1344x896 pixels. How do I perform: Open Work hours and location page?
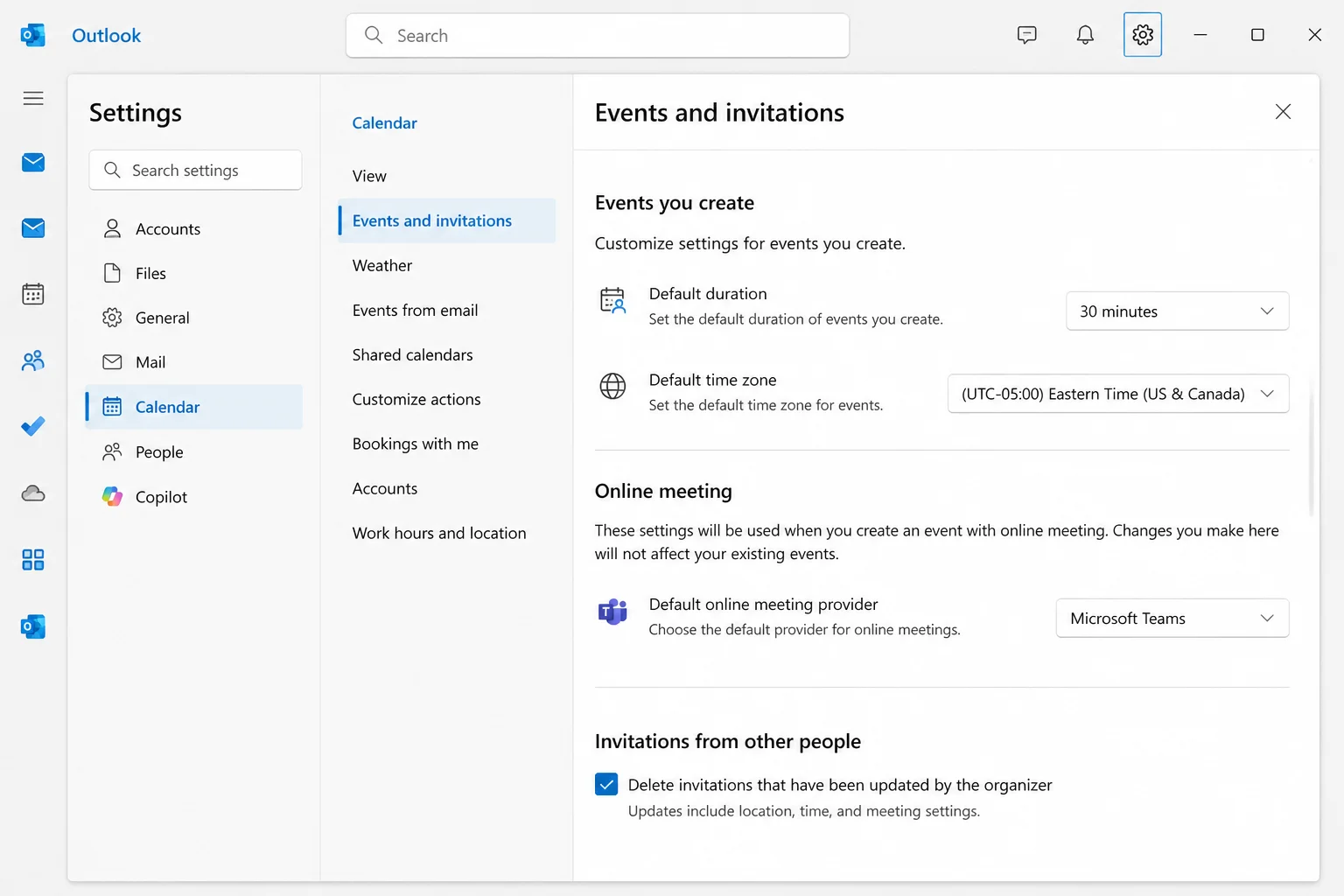[447, 533]
